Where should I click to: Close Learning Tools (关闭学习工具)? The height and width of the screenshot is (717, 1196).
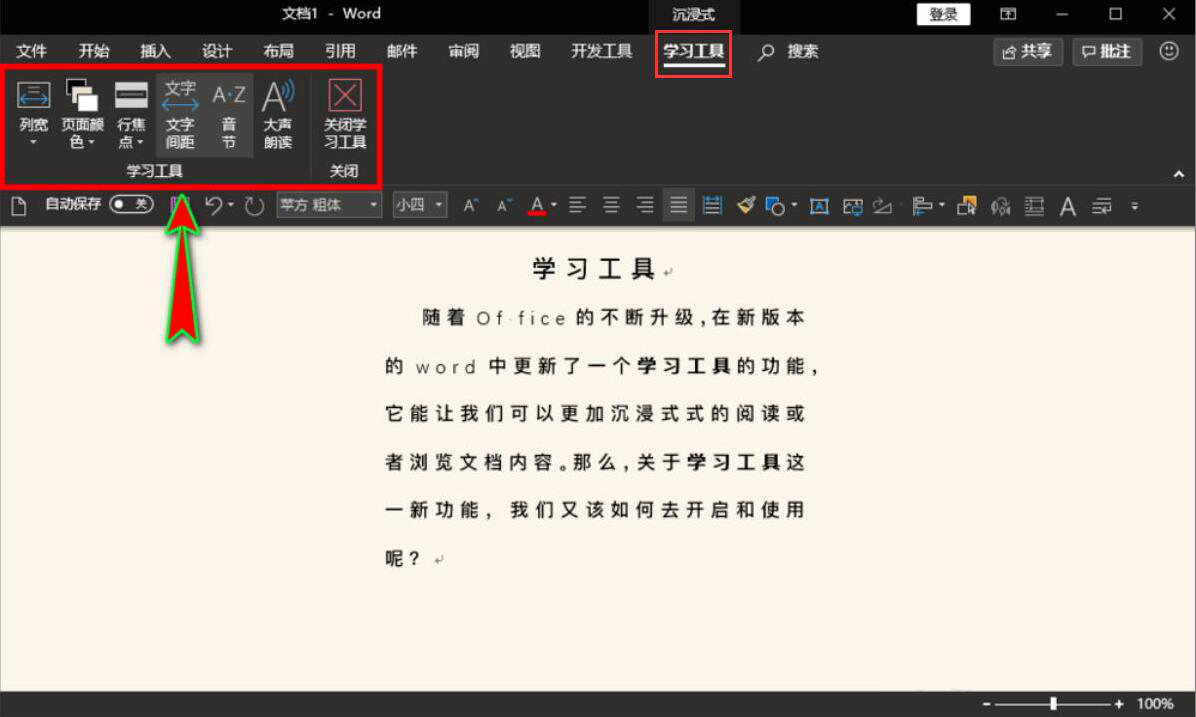pyautogui.click(x=345, y=115)
